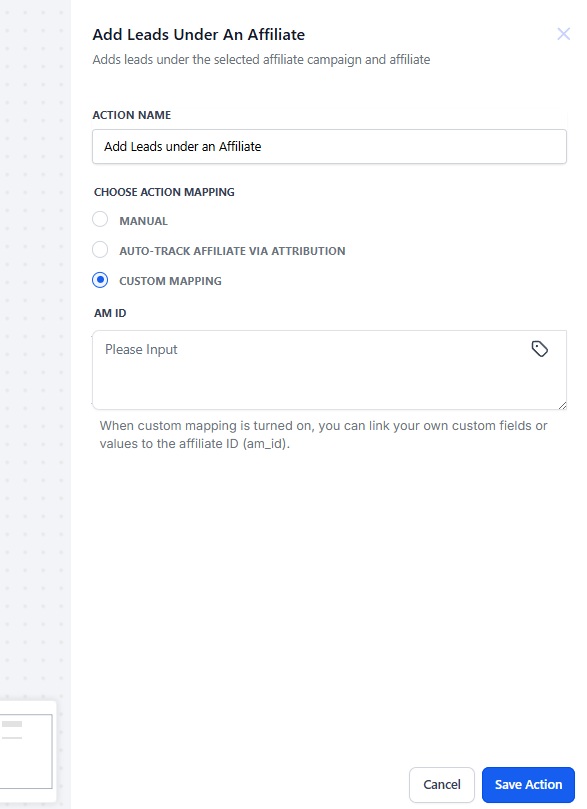Select the Manual mapping radio button
The image size is (587, 809).
point(100,219)
